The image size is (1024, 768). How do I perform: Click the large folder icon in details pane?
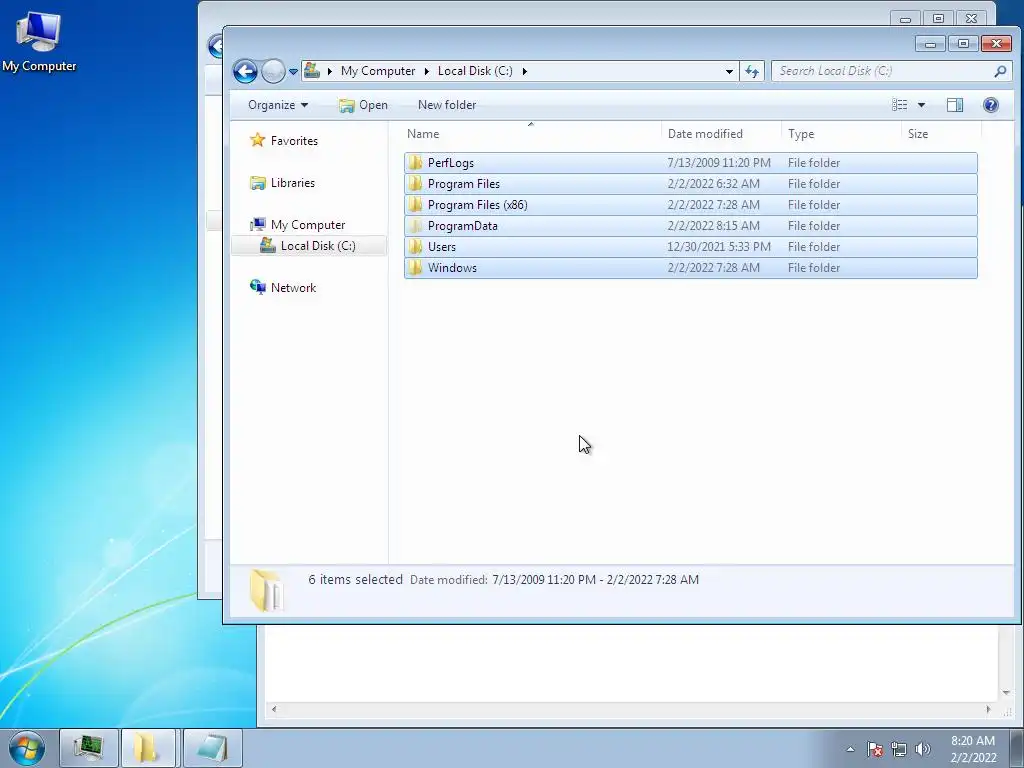[266, 590]
